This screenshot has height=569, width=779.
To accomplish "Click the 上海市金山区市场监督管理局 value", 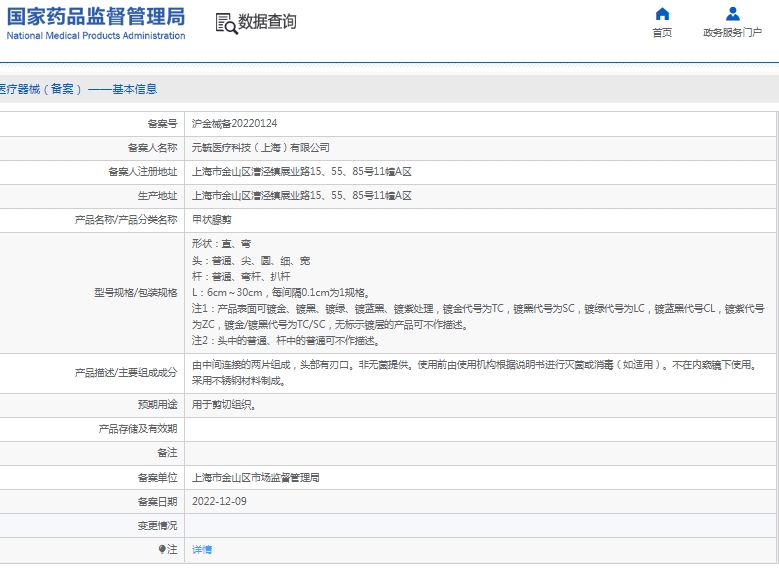I will point(255,478).
